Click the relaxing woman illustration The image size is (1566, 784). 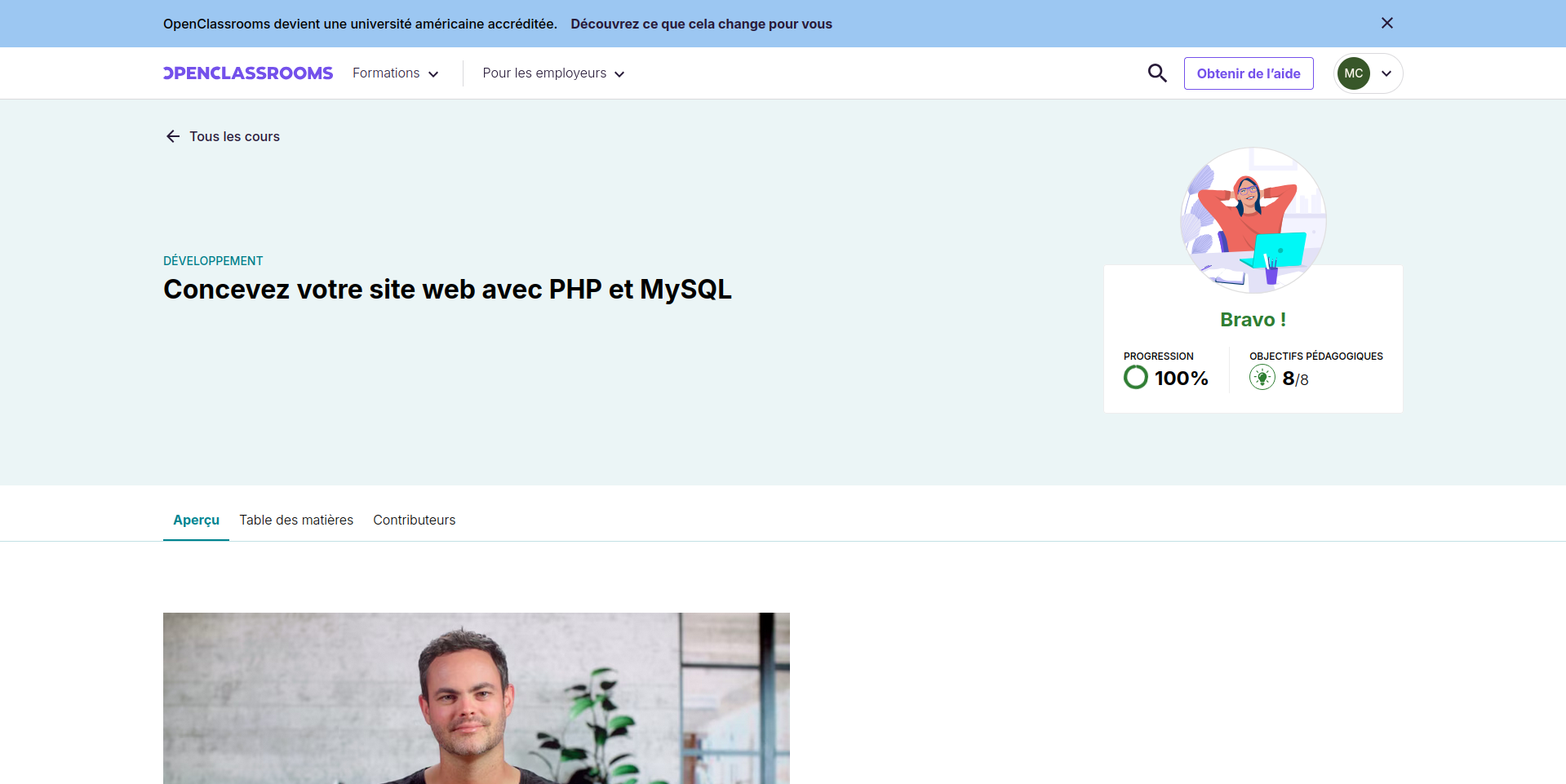coord(1253,220)
